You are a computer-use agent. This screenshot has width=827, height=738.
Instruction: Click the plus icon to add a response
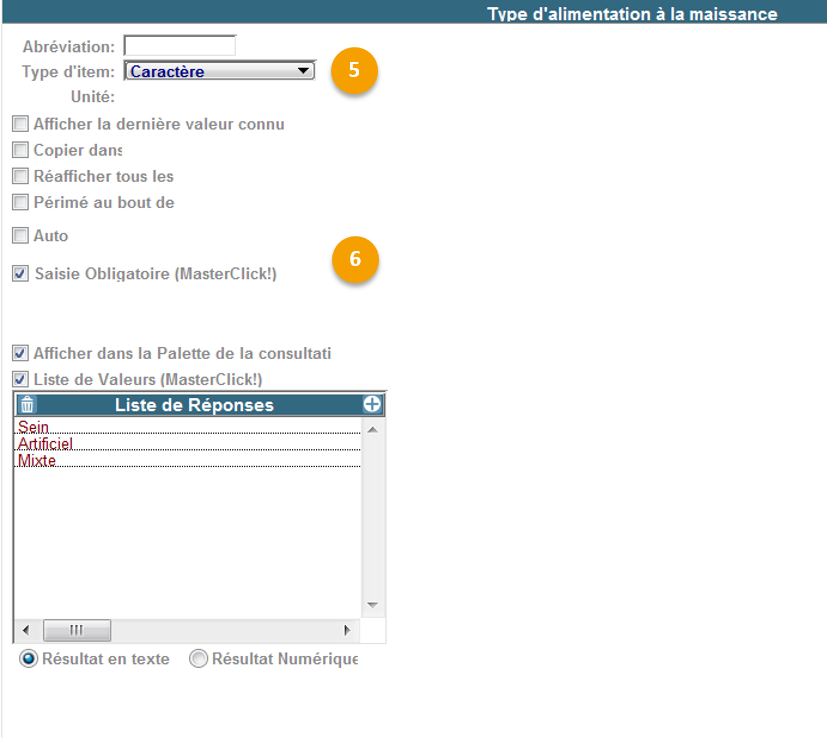(372, 405)
